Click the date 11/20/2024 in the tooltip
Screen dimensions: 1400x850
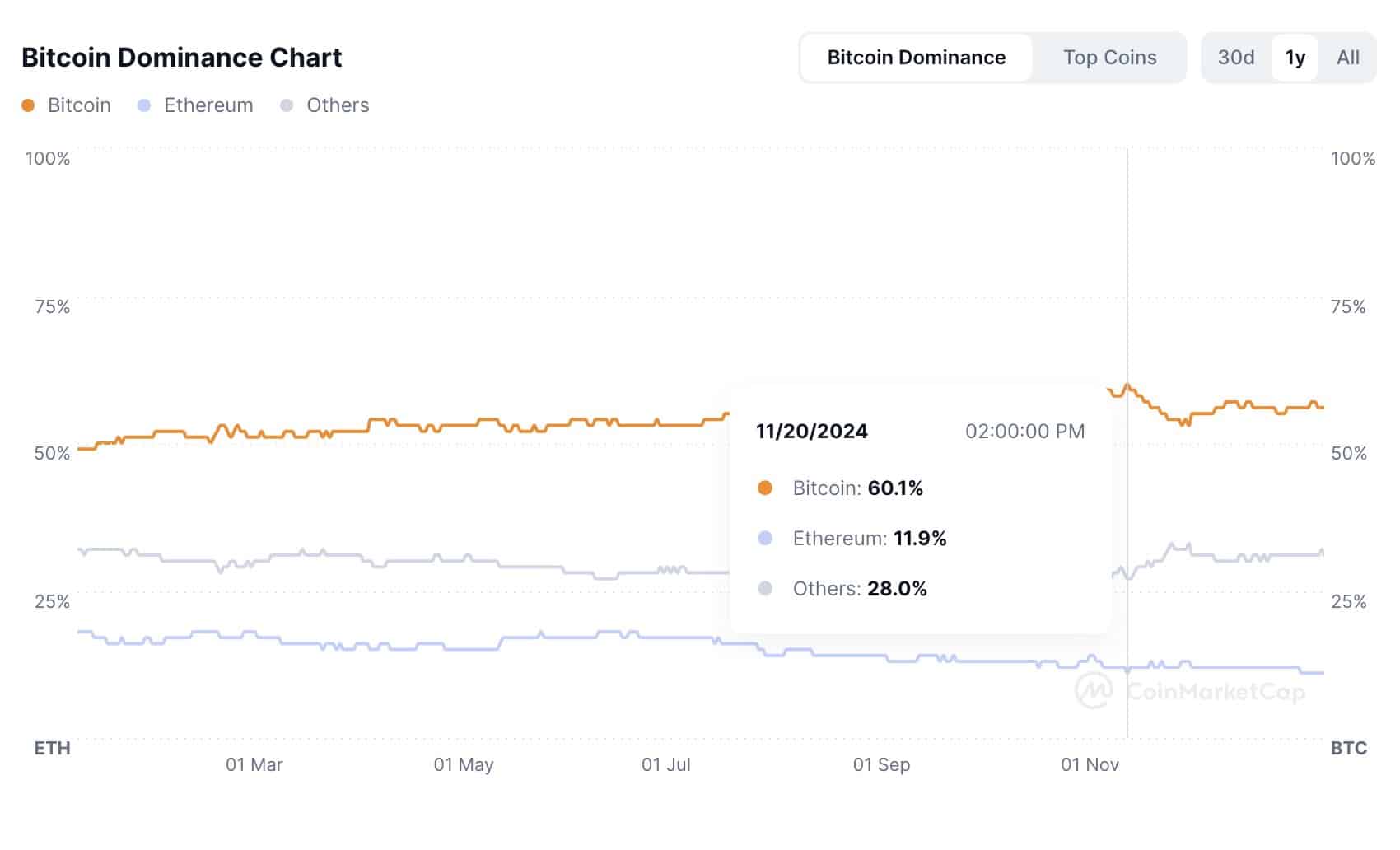[812, 431]
